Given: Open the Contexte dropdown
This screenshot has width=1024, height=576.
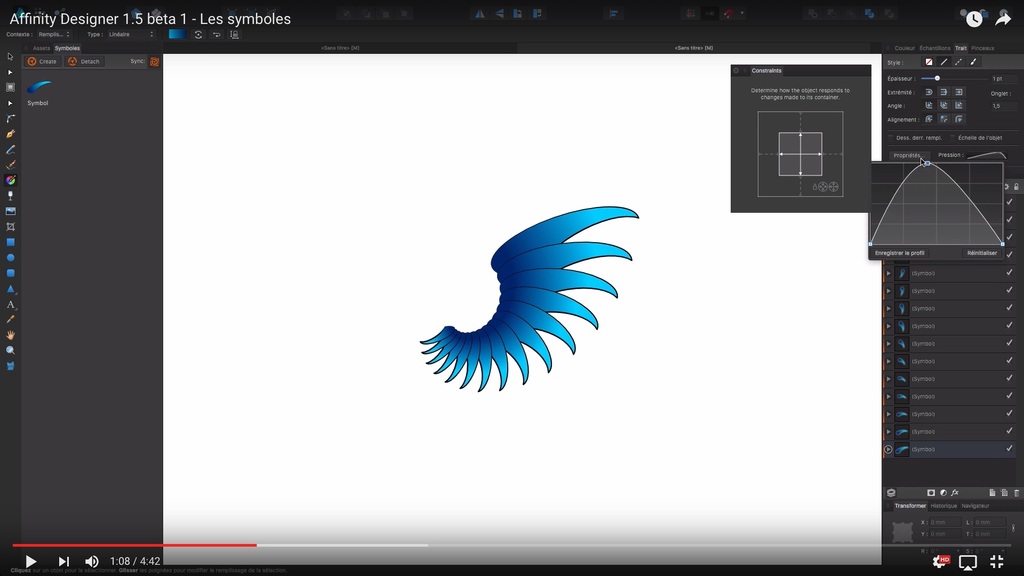Looking at the screenshot, I should click(54, 35).
